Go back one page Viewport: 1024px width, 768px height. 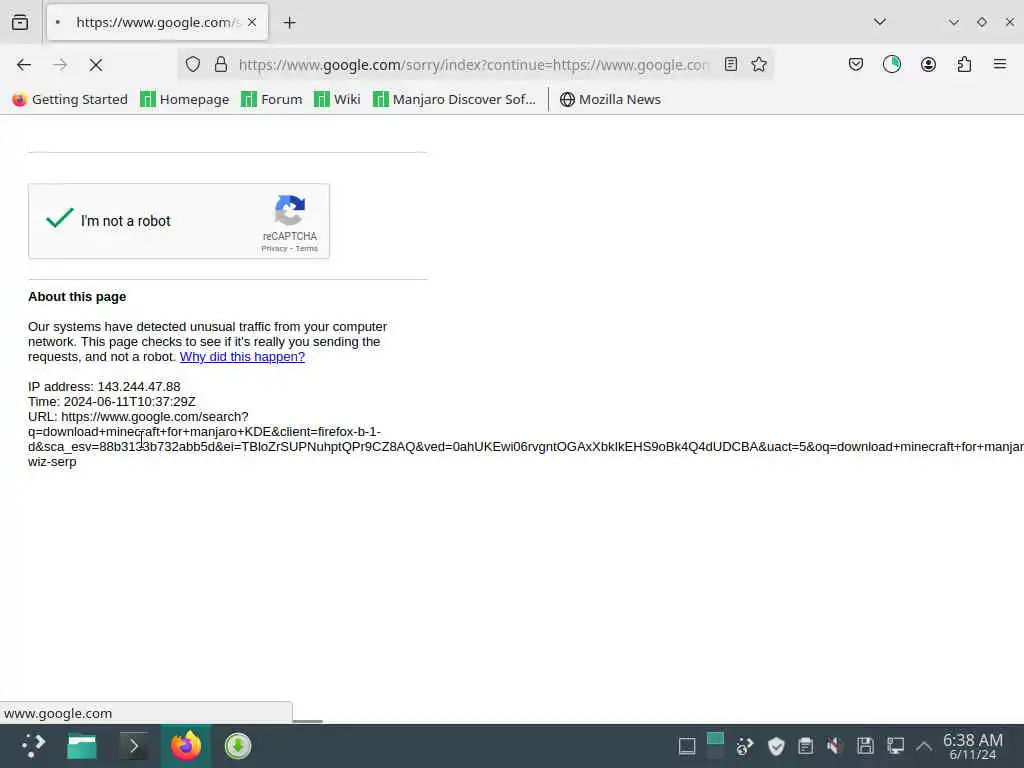[24, 65]
